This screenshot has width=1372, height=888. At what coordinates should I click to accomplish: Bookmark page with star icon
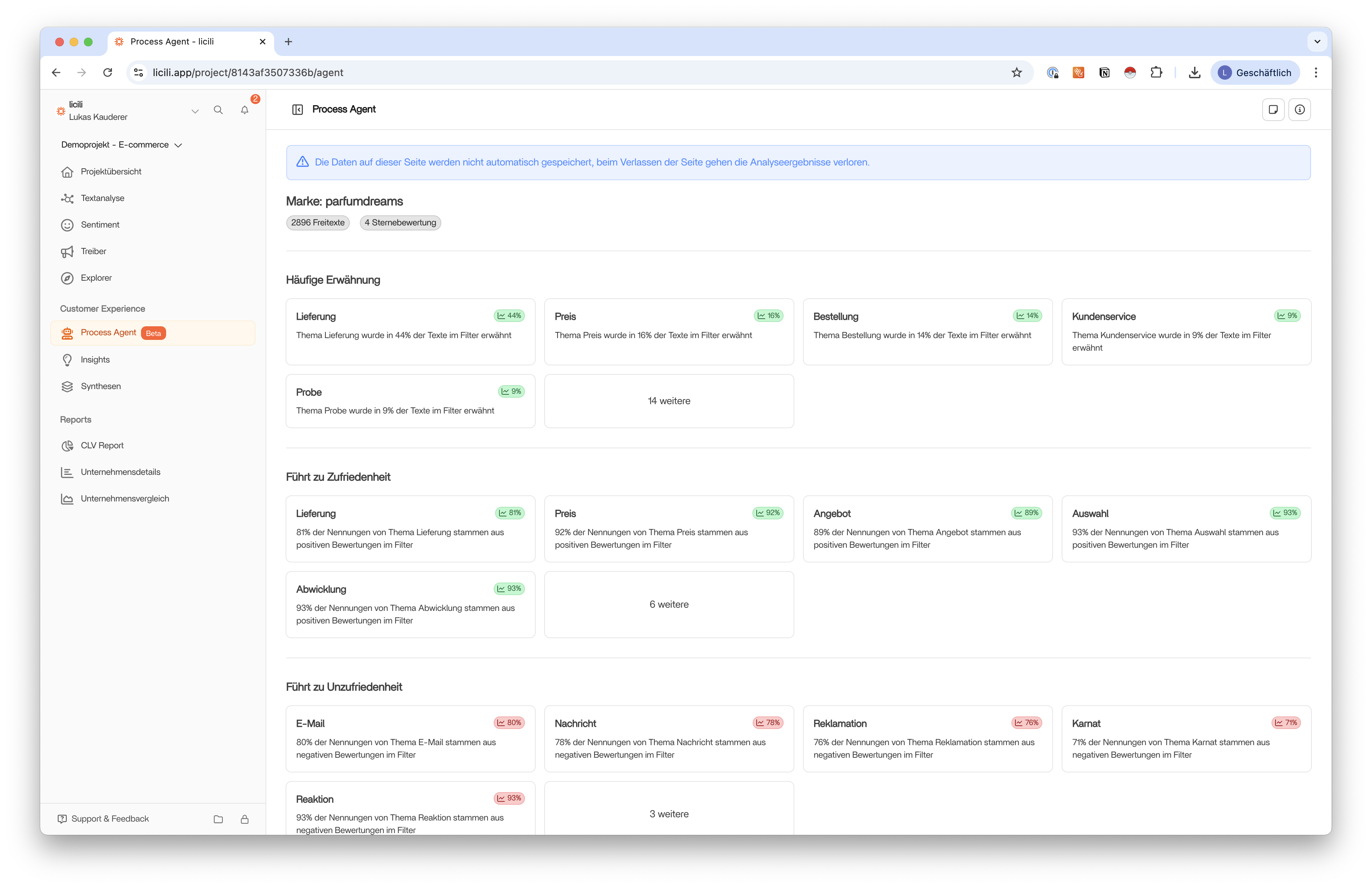pyautogui.click(x=1016, y=73)
